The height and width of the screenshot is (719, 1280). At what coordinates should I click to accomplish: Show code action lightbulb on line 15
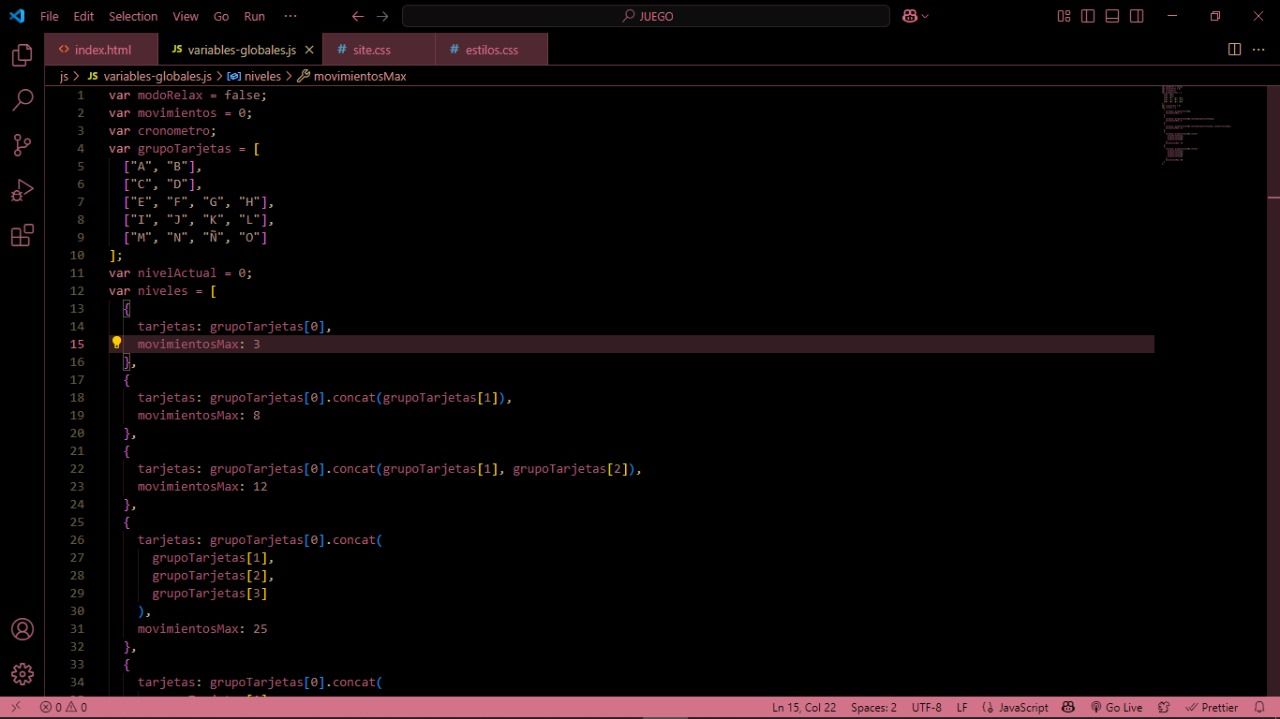pos(116,343)
